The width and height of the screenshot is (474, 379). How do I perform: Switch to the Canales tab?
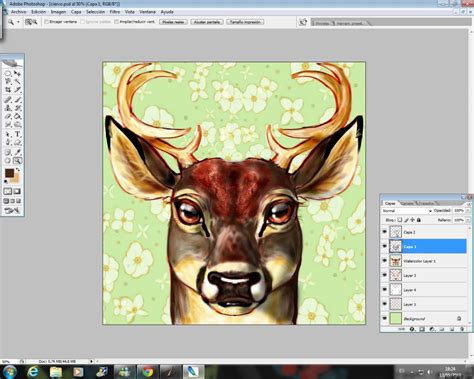407,203
